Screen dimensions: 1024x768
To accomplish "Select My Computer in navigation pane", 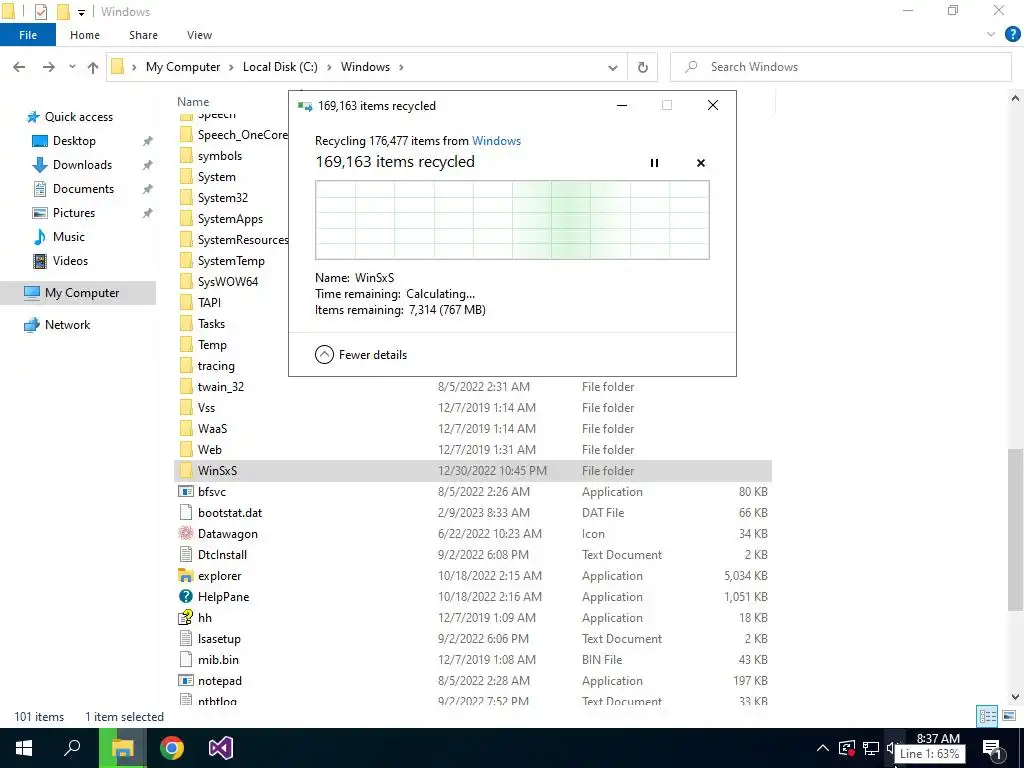I will pyautogui.click(x=78, y=293).
